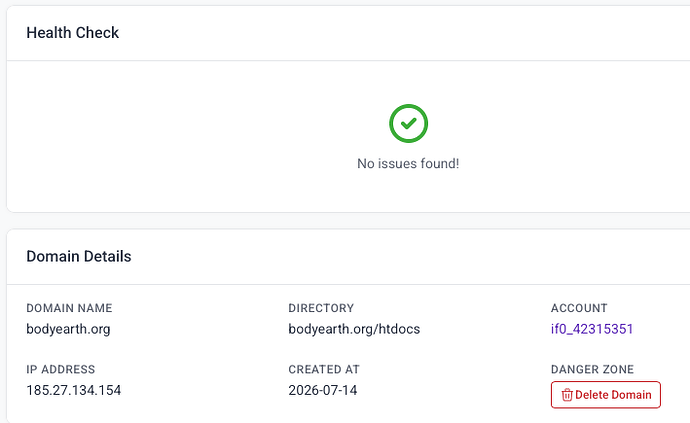Click the Details word in Domain Details title
Viewport: 690px width, 423px height.
tap(107, 256)
